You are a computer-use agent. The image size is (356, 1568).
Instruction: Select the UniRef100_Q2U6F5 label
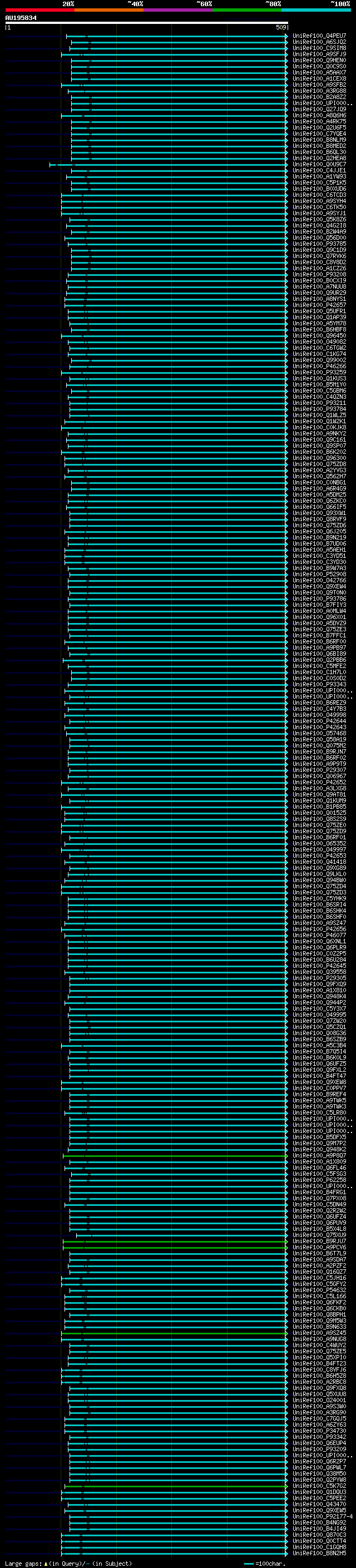pyautogui.click(x=319, y=128)
